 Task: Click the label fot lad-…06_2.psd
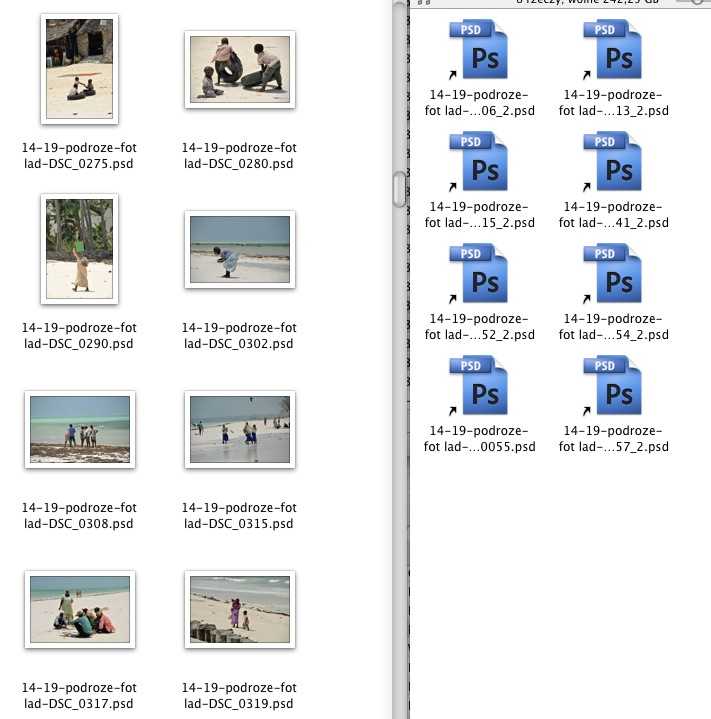pyautogui.click(x=480, y=111)
